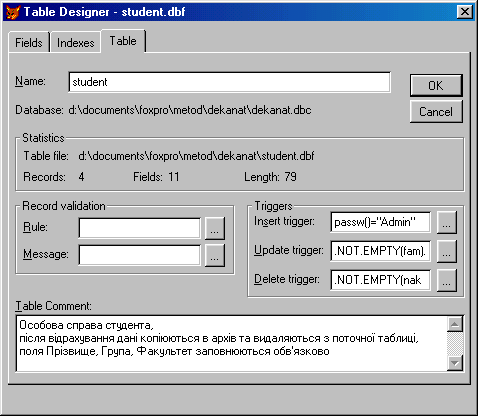Image resolution: width=478 pixels, height=416 pixels.
Task: Click the Cancel button
Action: point(436,112)
